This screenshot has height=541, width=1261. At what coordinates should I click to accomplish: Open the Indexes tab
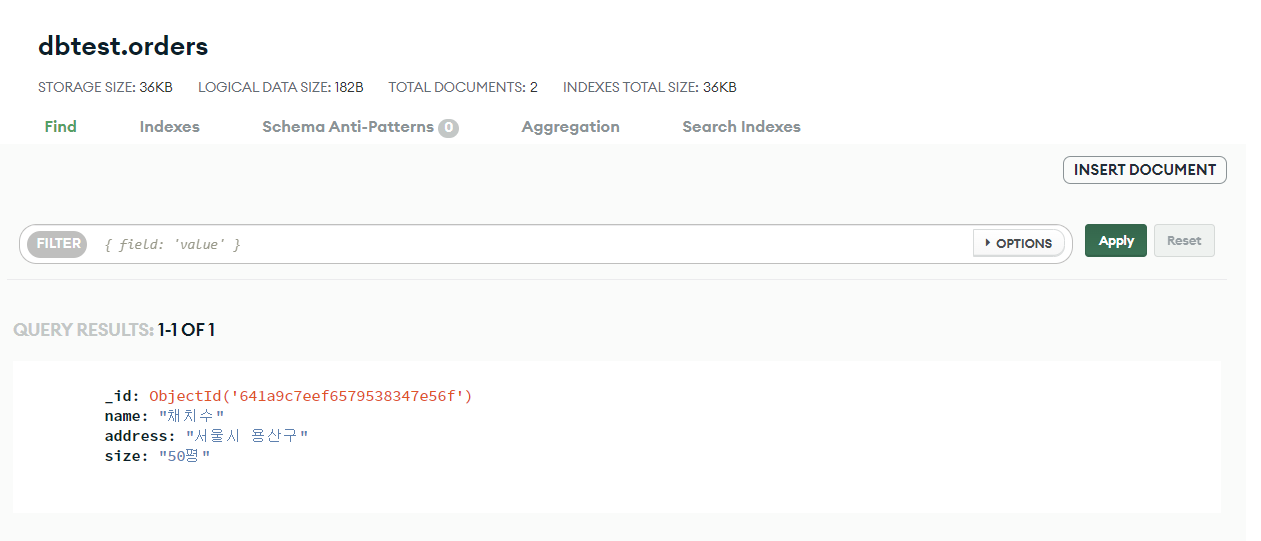(x=169, y=127)
